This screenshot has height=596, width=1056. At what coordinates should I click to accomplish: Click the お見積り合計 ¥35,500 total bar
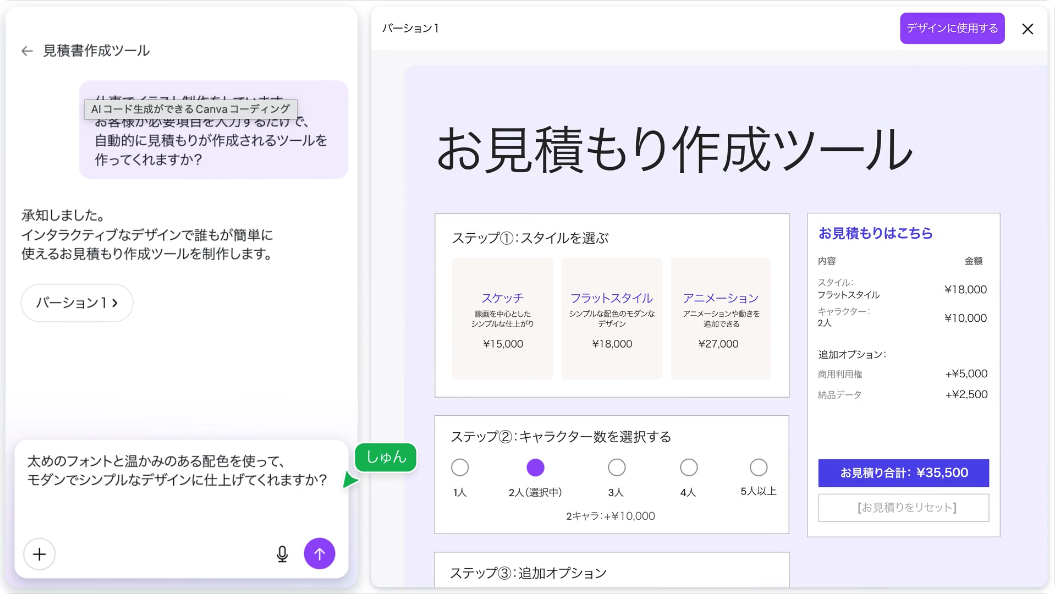point(903,473)
